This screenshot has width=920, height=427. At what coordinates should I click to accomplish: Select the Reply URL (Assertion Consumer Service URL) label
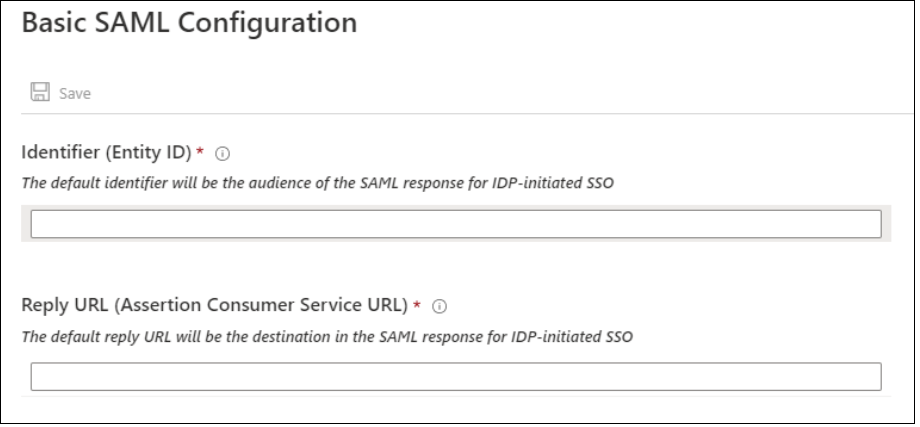click(214, 305)
